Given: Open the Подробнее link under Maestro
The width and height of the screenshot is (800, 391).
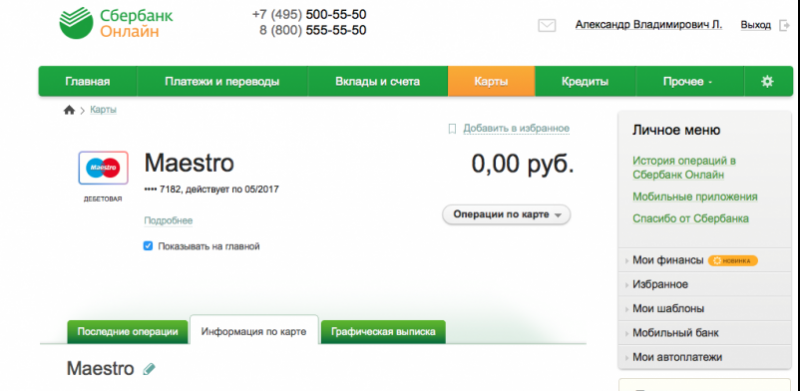Looking at the screenshot, I should coord(168,221).
